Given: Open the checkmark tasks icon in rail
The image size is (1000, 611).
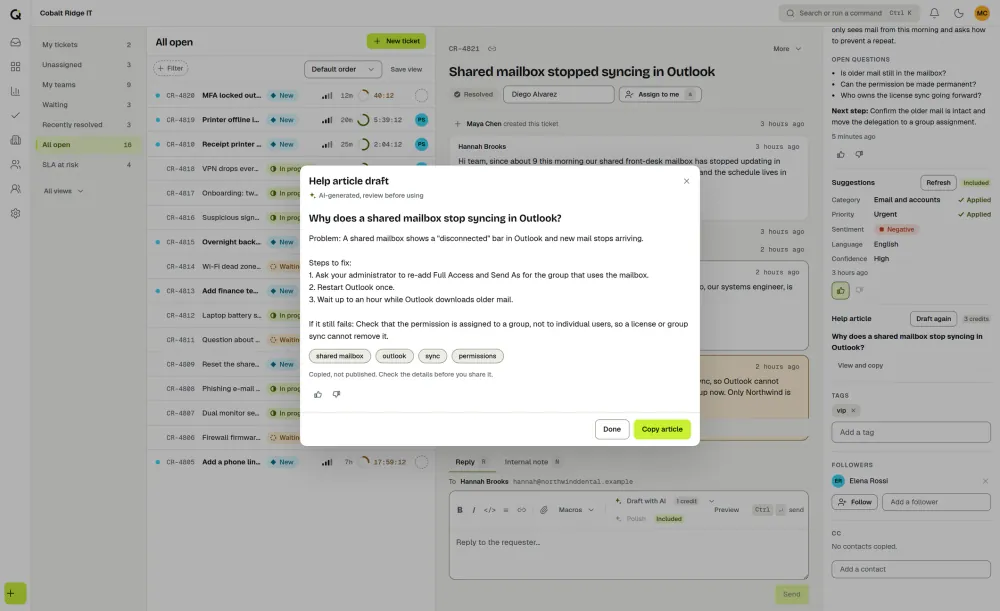Looking at the screenshot, I should [15, 115].
